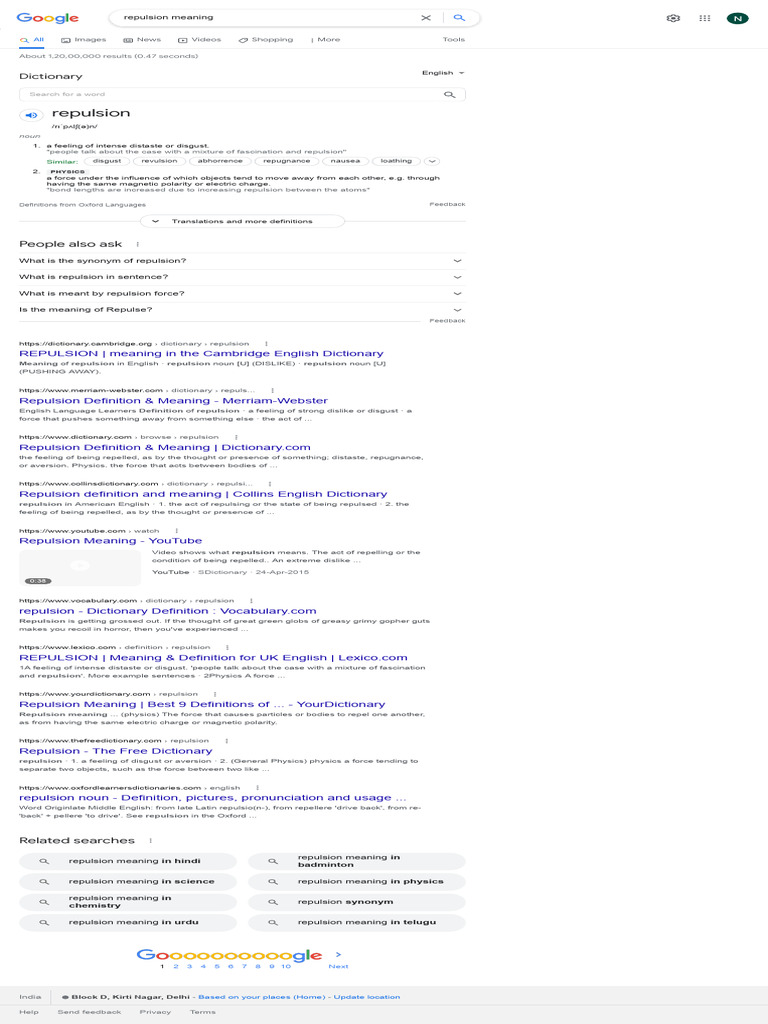Open People also ask options menu
768x1024 pixels.
(137, 244)
